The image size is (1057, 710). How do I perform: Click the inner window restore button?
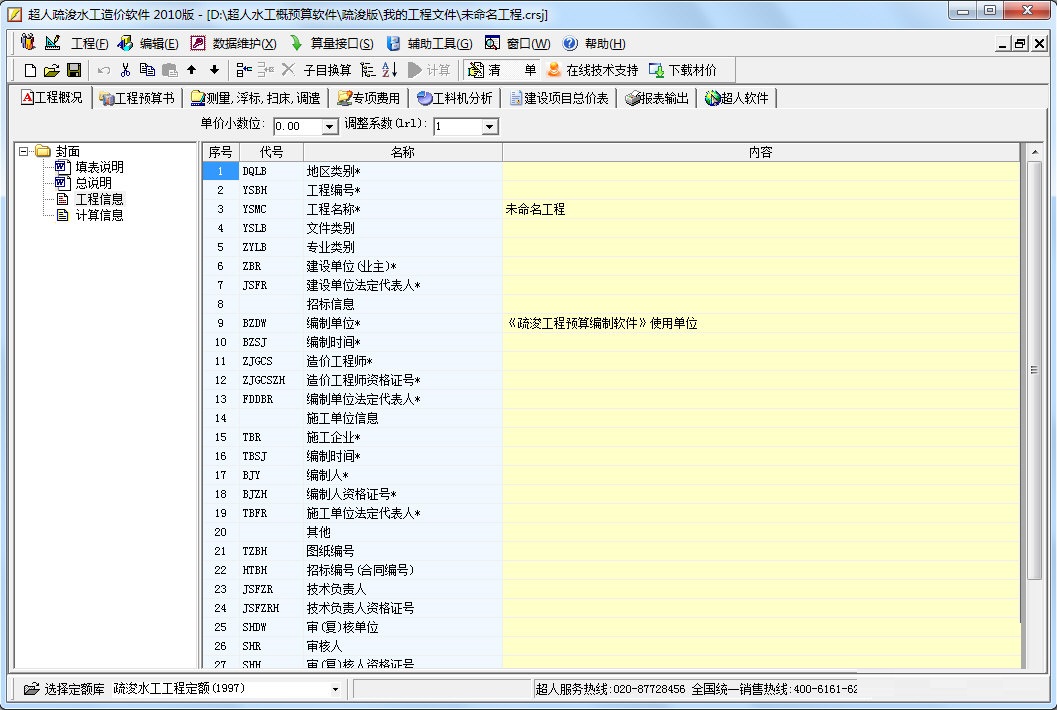pyautogui.click(x=1020, y=44)
